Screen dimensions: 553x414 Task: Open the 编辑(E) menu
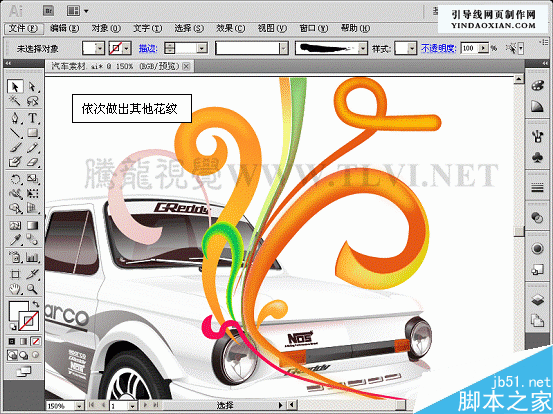(x=64, y=28)
